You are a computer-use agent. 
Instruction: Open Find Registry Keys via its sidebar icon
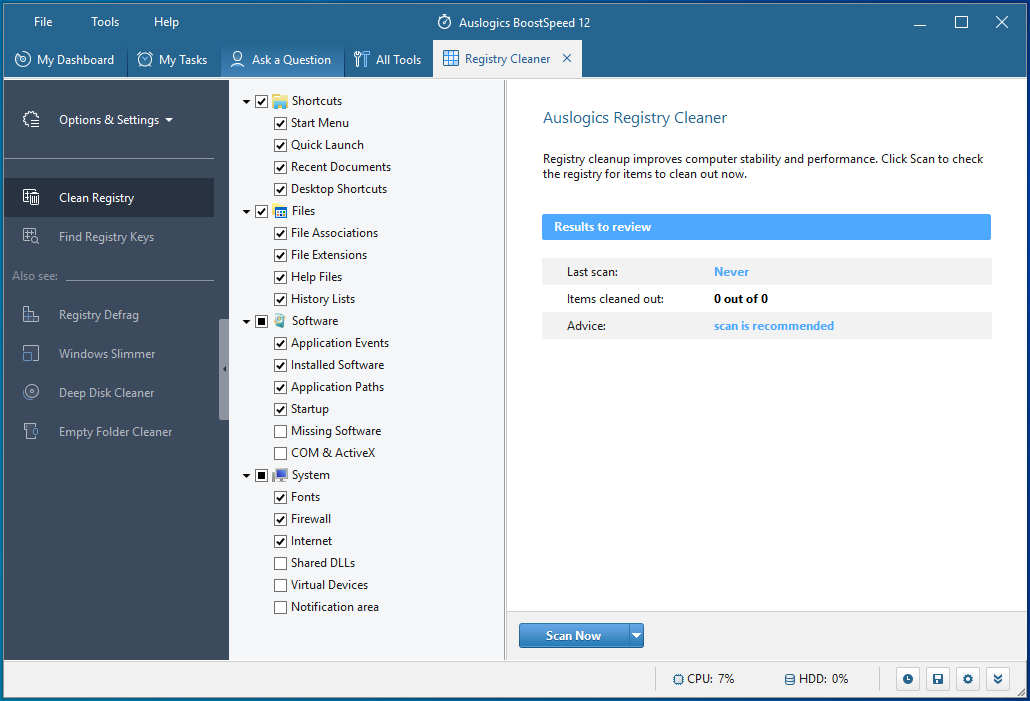(x=29, y=236)
